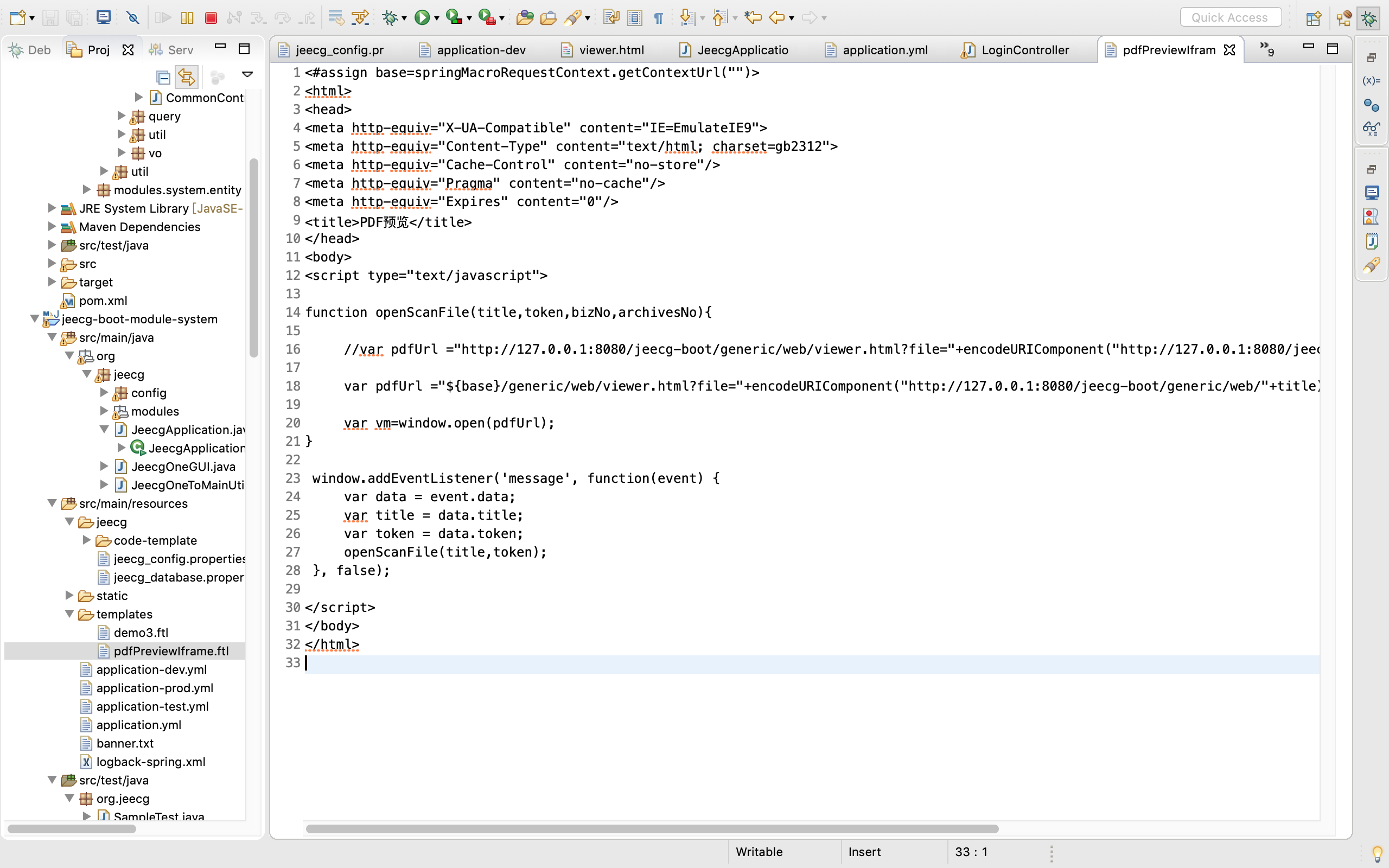Expand the static folder

[x=69, y=595]
